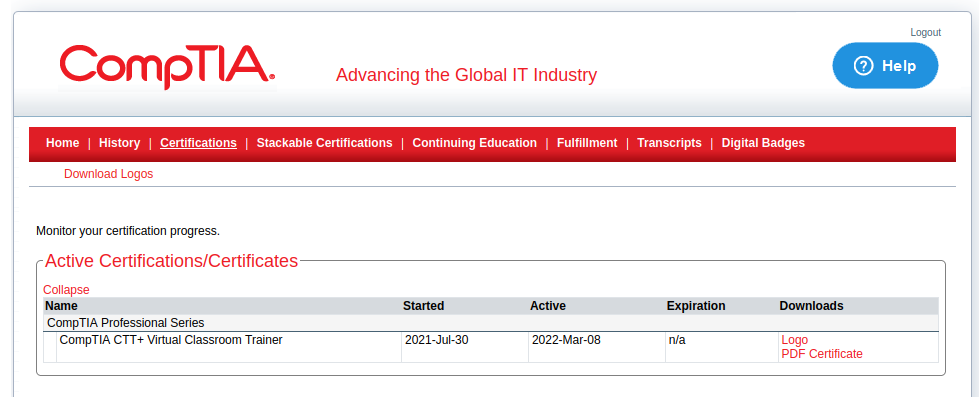Download the PDF Certificate
This screenshot has height=397, width=979.
tap(822, 354)
